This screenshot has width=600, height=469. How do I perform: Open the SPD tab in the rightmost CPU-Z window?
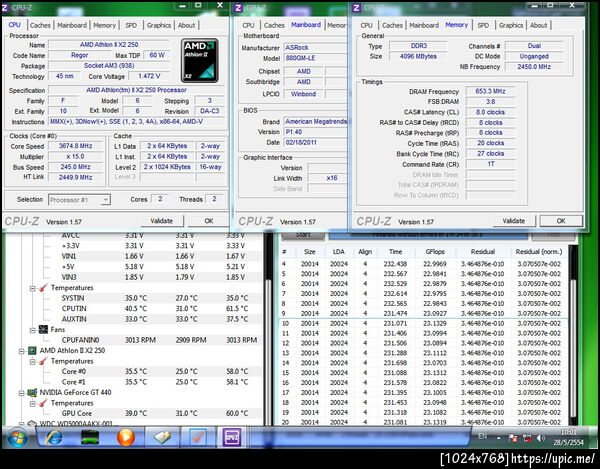point(483,25)
